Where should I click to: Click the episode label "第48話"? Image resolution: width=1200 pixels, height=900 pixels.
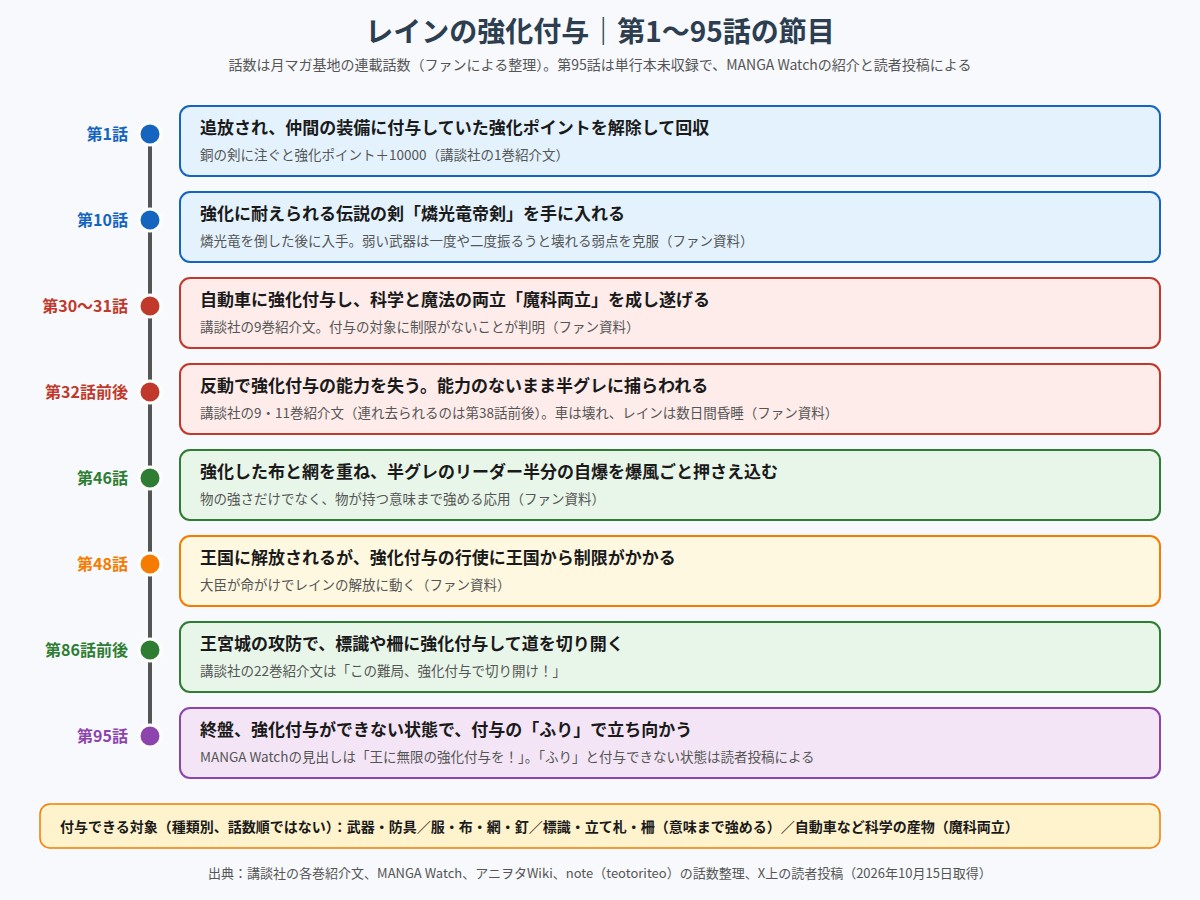click(x=103, y=564)
